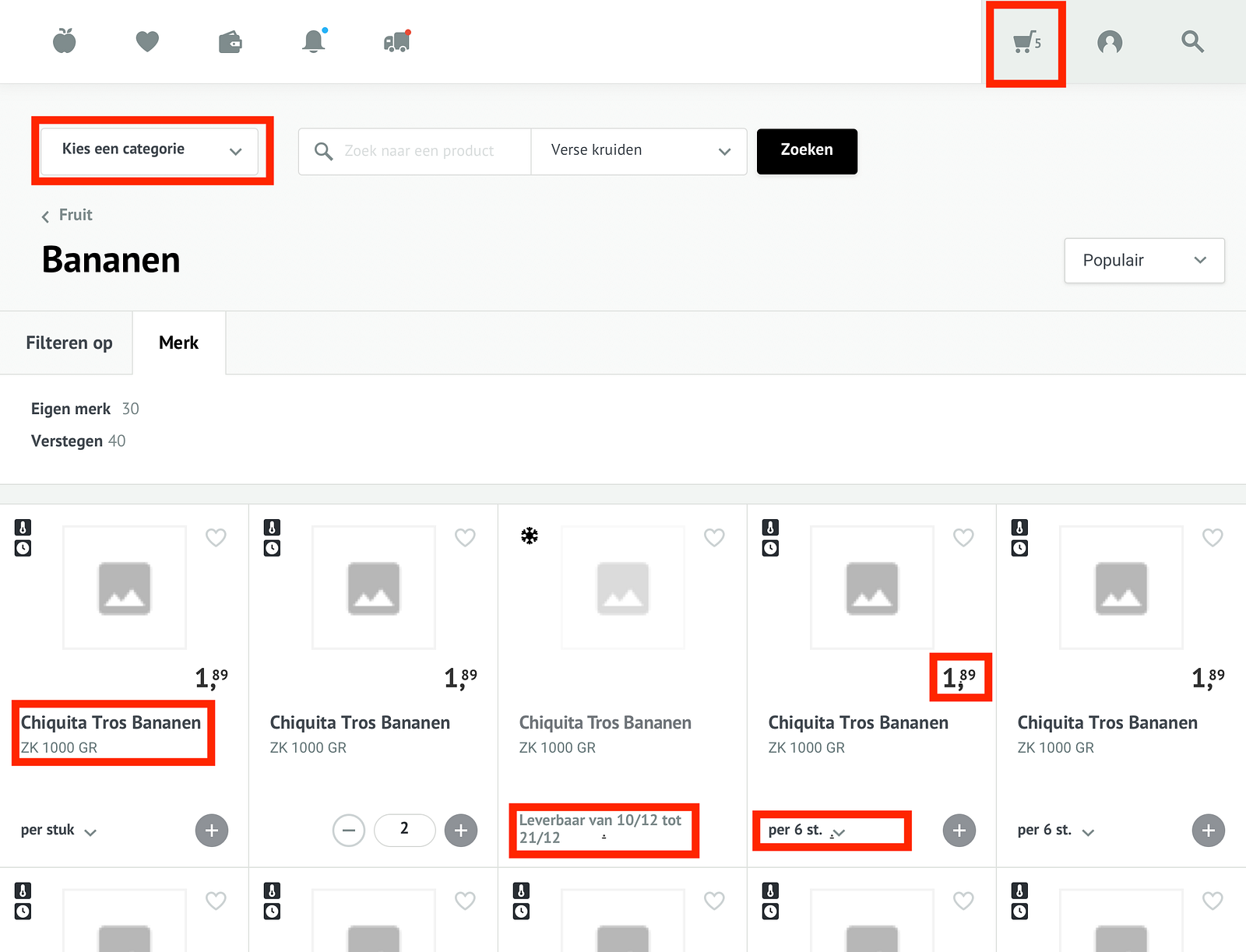This screenshot has height=952, width=1246.
Task: Open product title on the quantity-2 card
Action: click(360, 723)
